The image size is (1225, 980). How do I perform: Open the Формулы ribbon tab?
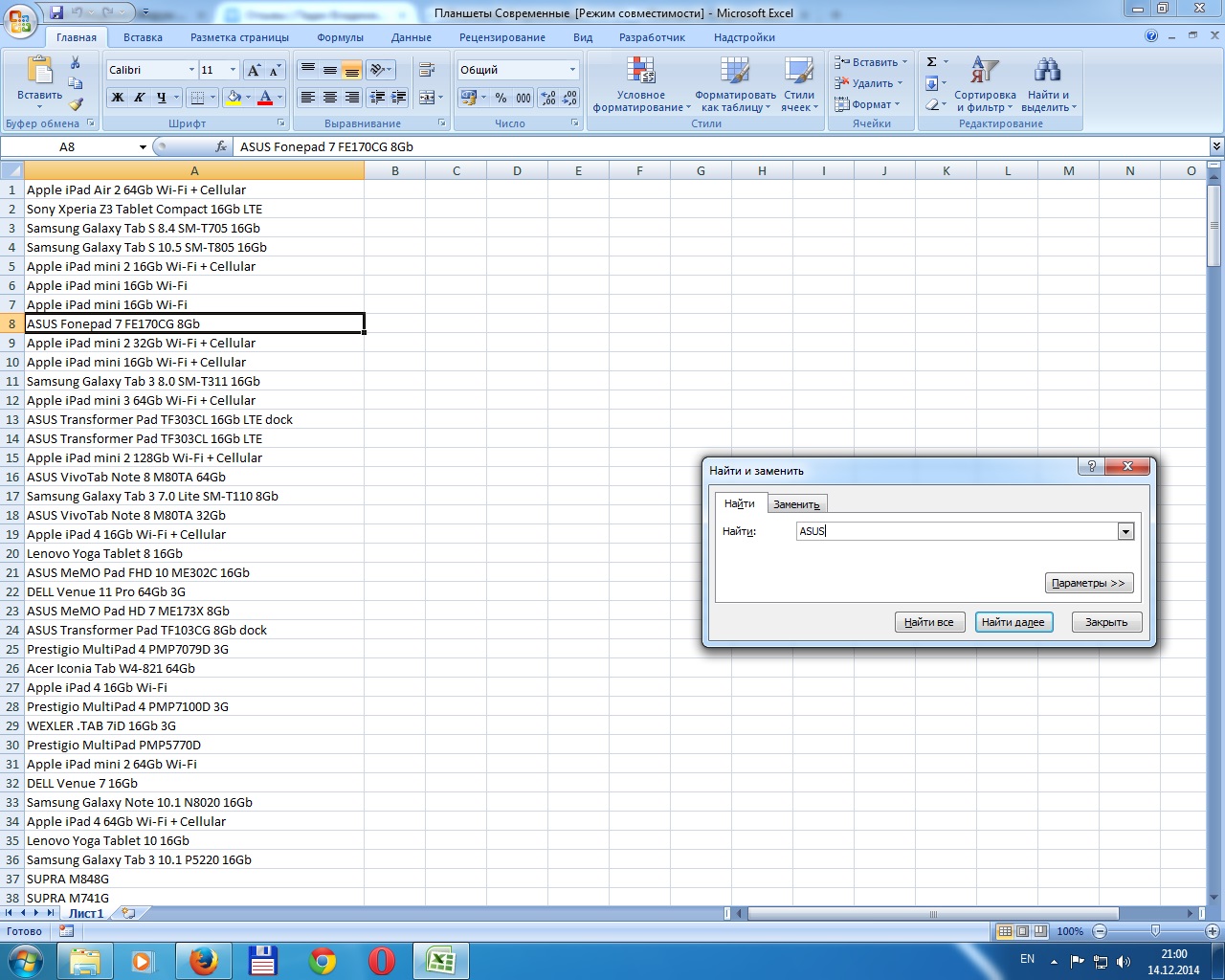point(340,37)
